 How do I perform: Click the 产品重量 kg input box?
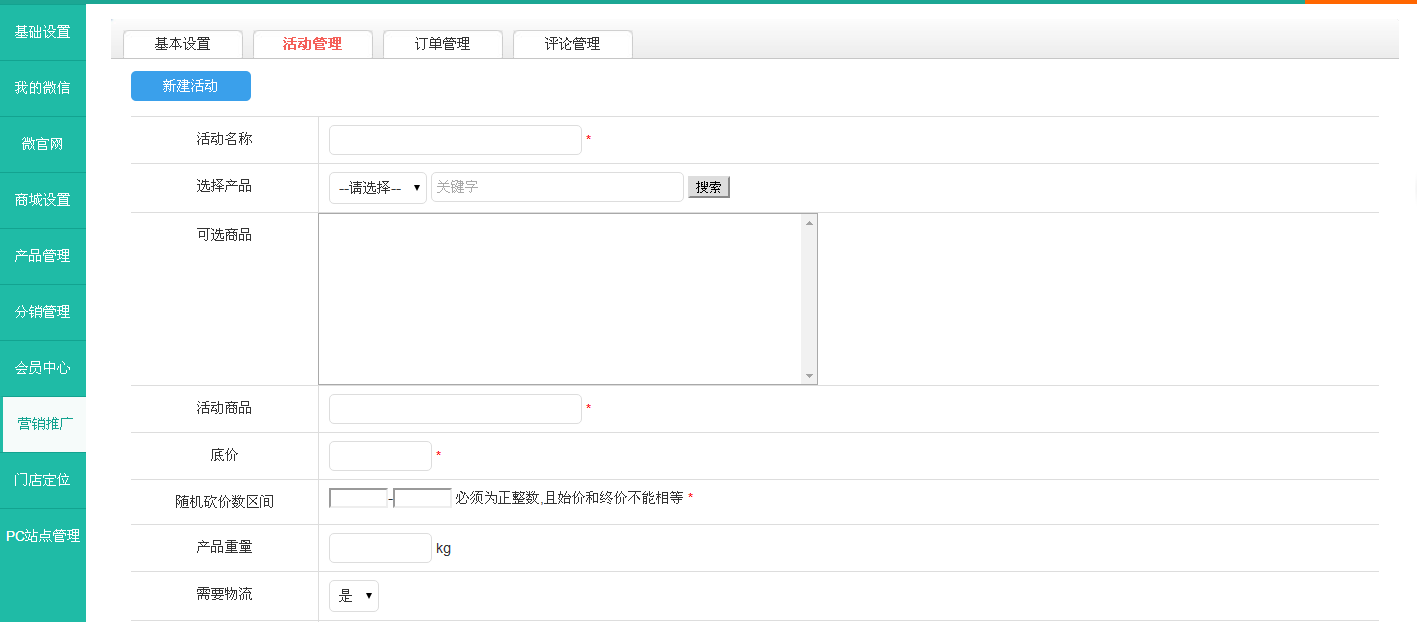click(x=380, y=548)
